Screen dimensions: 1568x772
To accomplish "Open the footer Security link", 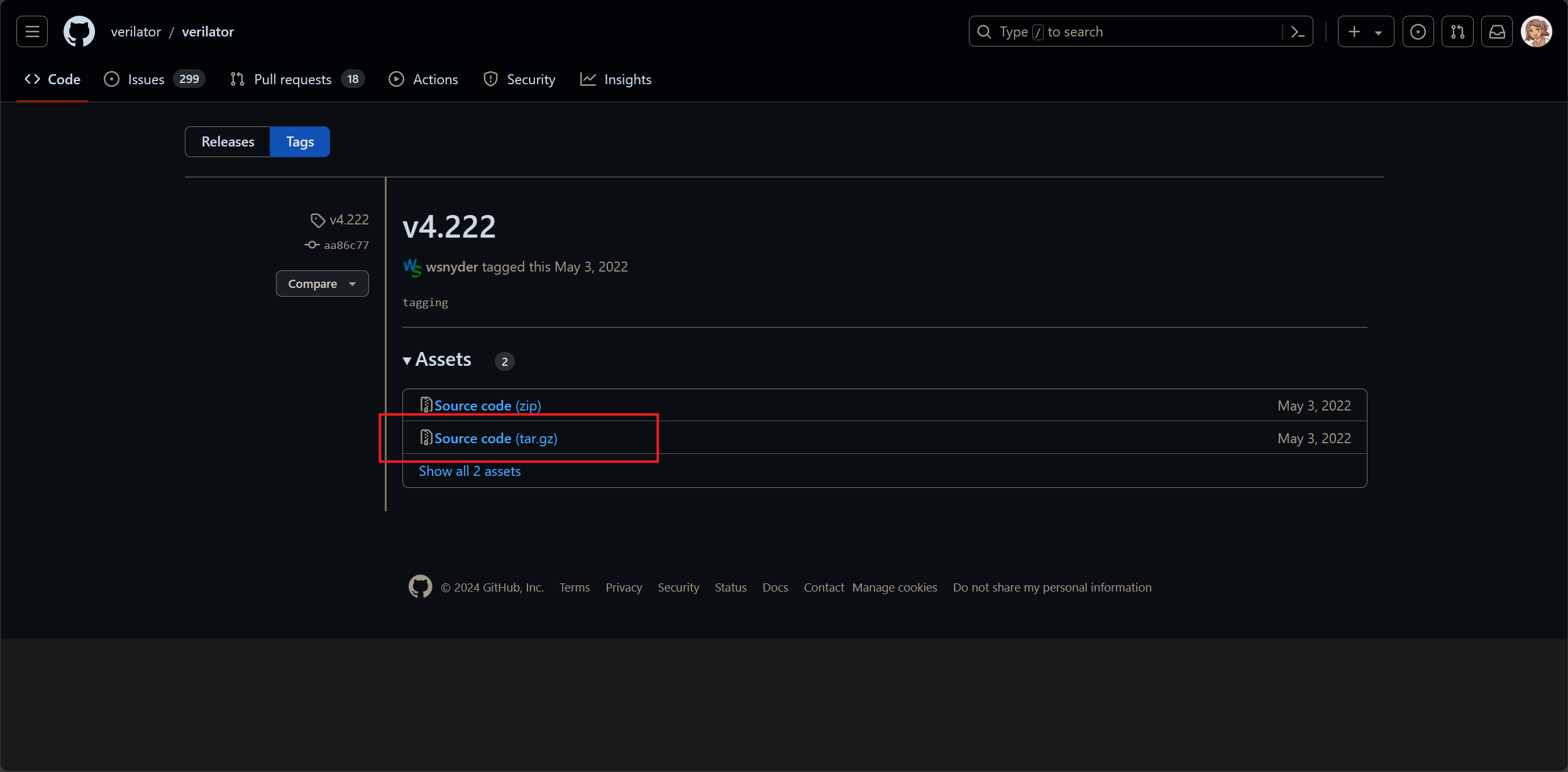I will (x=678, y=587).
